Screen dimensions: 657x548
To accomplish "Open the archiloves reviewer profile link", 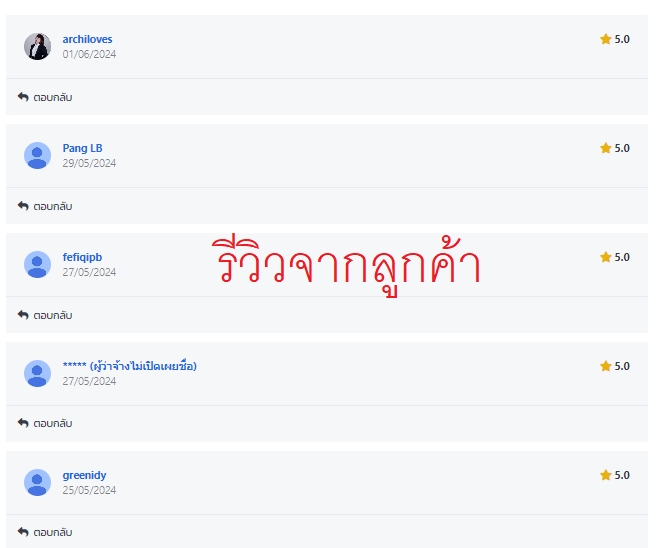I will click(x=87, y=39).
